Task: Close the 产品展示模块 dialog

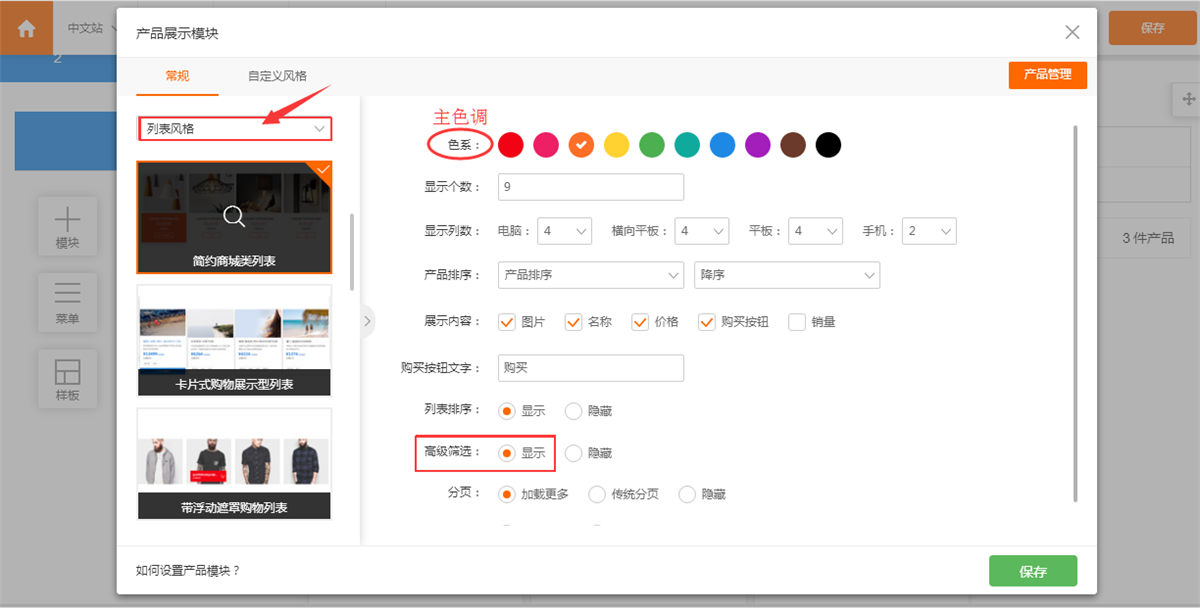Action: 1072,32
